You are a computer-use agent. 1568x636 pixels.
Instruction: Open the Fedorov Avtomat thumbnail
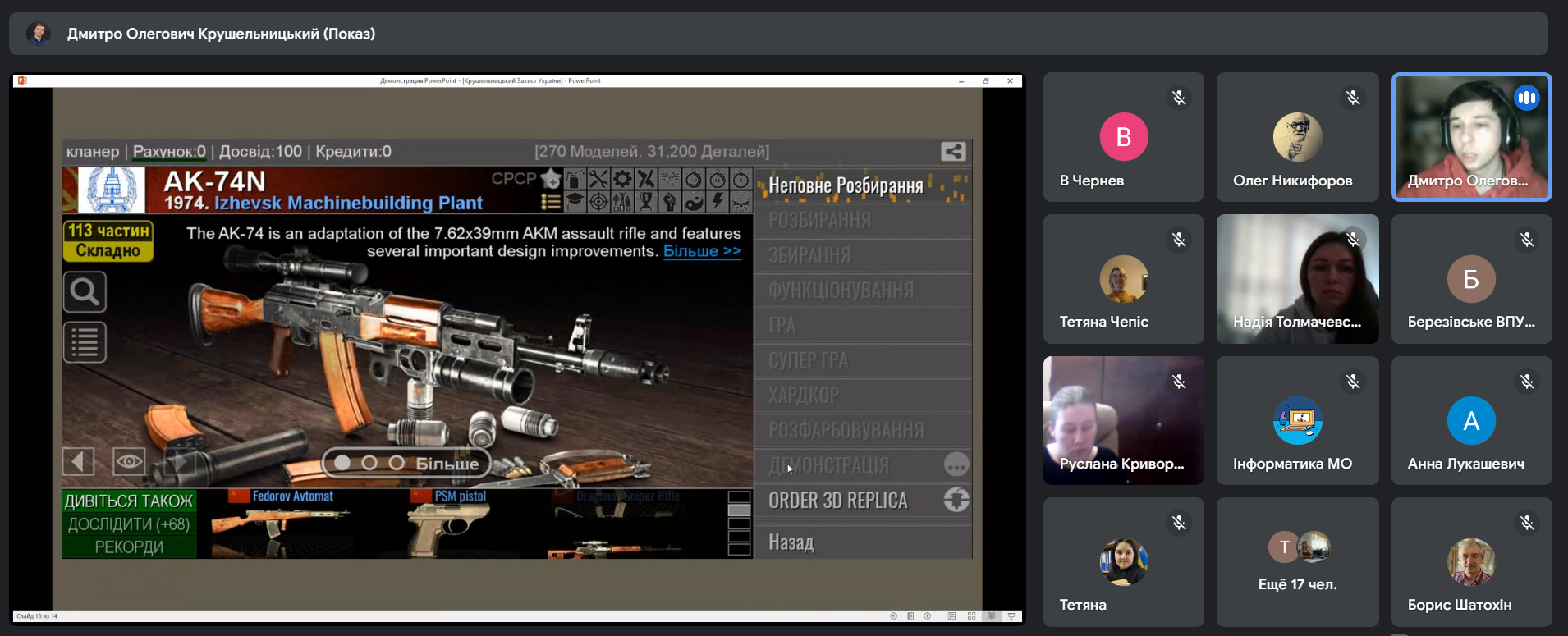[279, 522]
